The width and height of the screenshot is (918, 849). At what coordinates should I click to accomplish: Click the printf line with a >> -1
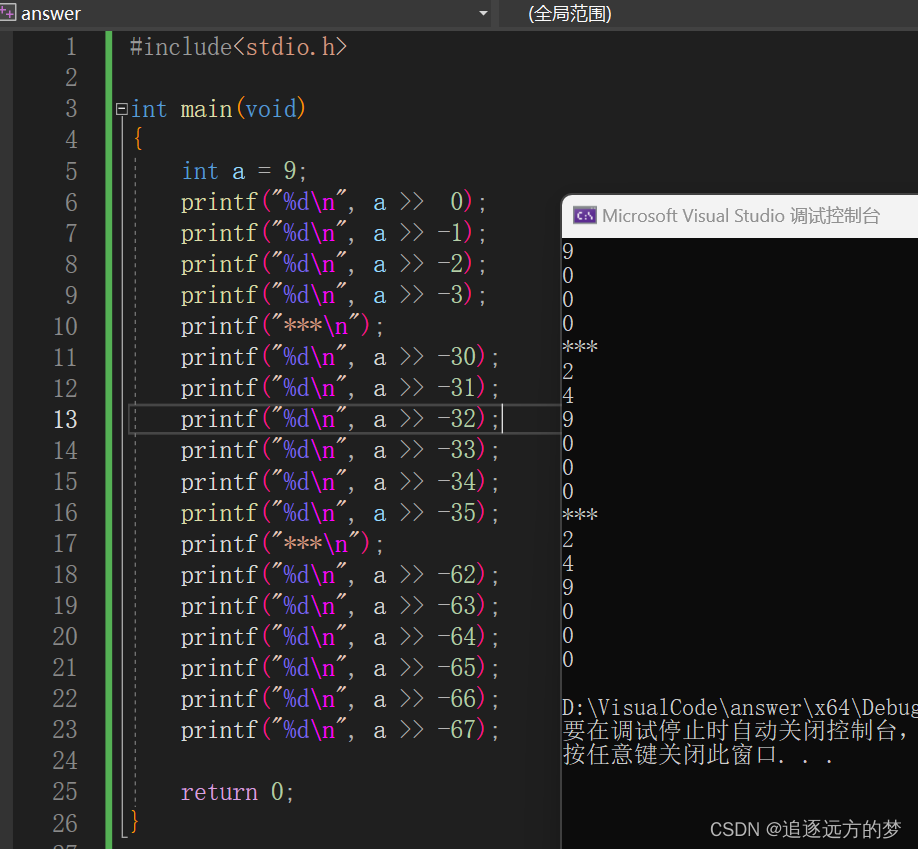333,234
